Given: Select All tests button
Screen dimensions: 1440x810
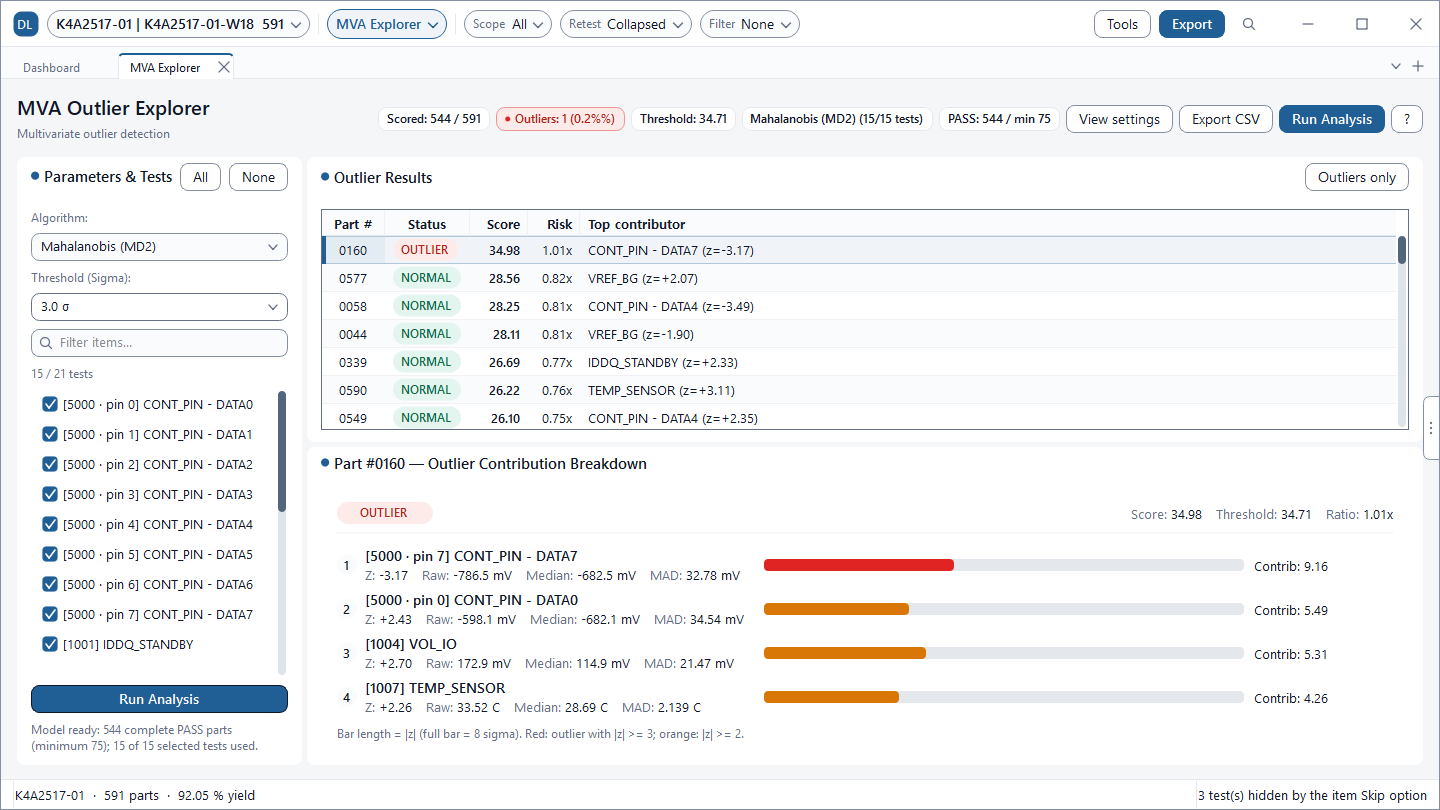Looking at the screenshot, I should 200,177.
